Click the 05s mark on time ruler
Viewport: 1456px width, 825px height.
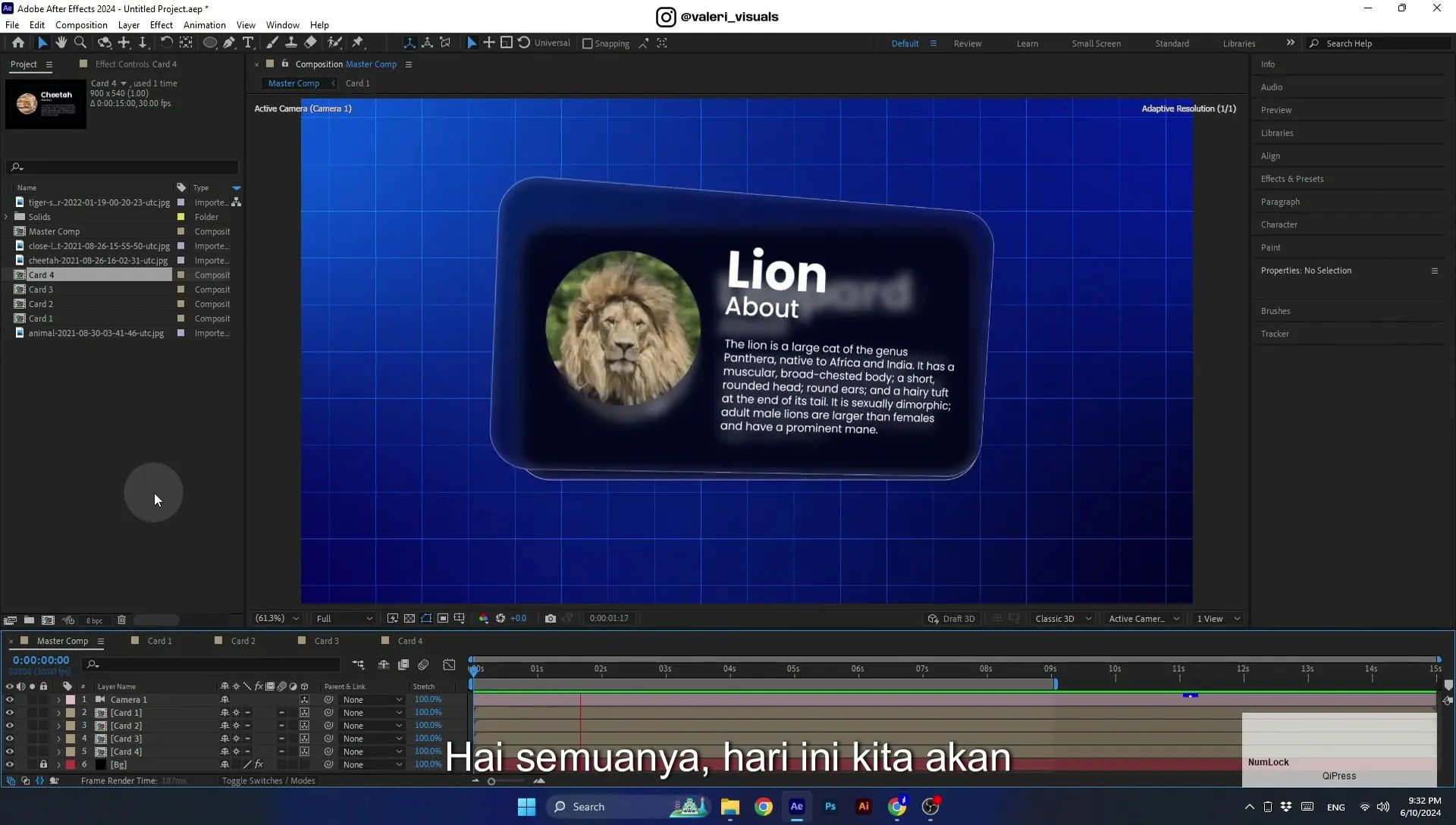[793, 669]
